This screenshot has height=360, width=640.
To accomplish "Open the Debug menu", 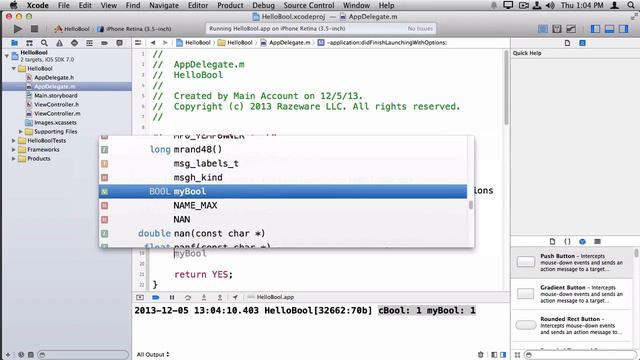I will pyautogui.click(x=264, y=5).
